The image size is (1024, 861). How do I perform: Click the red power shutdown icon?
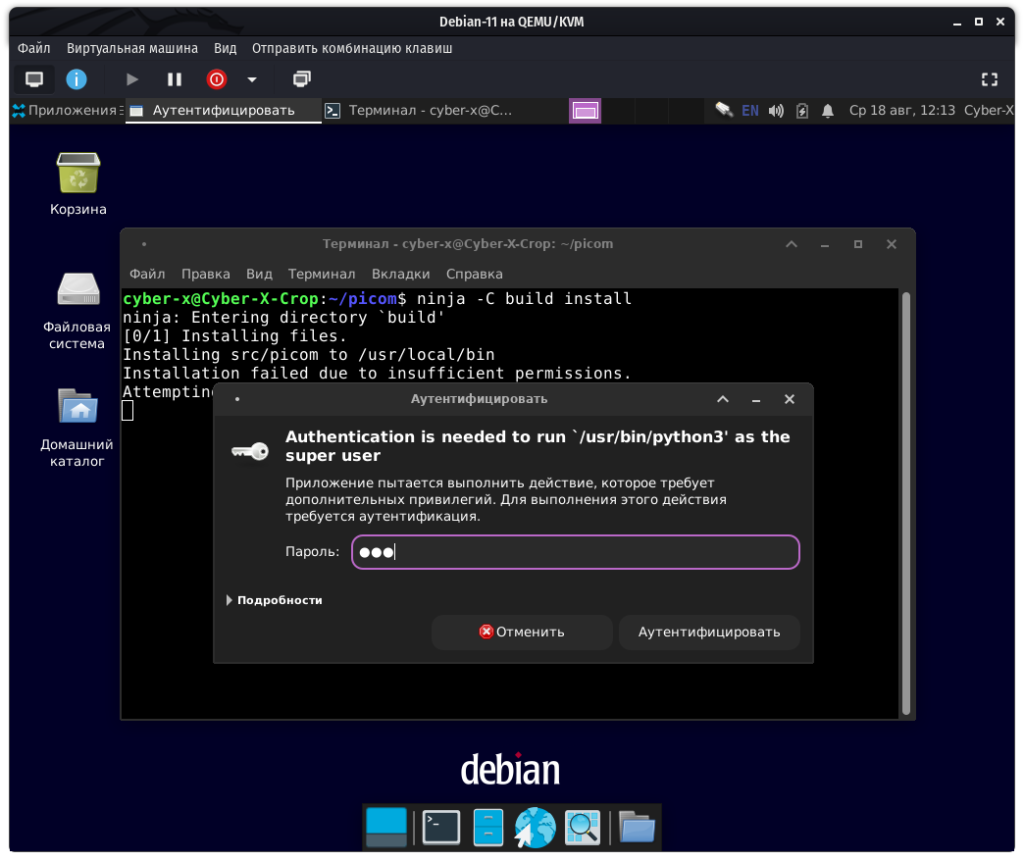point(216,79)
